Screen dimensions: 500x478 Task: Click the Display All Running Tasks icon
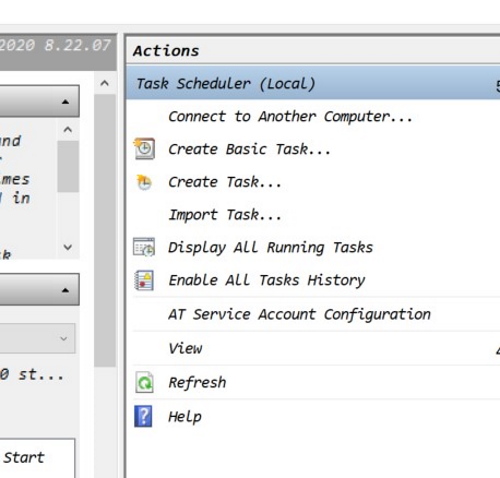coord(144,247)
